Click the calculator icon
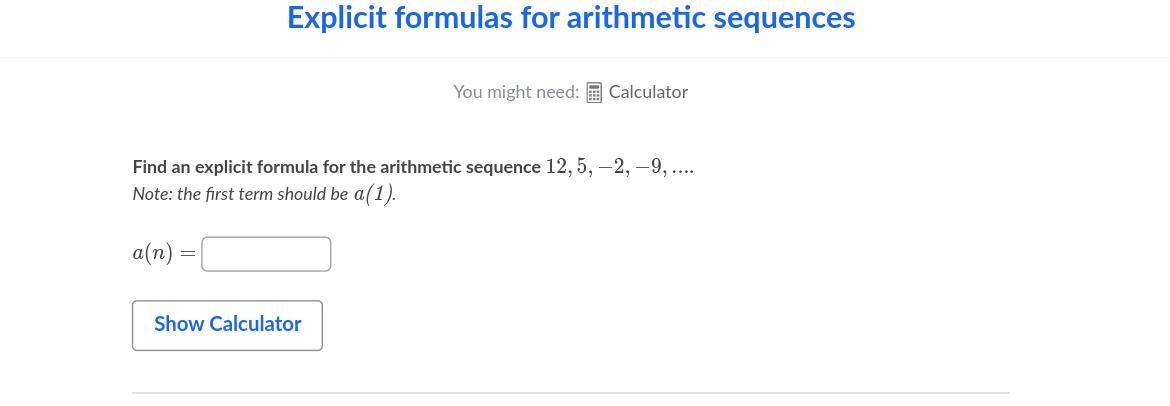The height and width of the screenshot is (406, 1170). tap(594, 93)
